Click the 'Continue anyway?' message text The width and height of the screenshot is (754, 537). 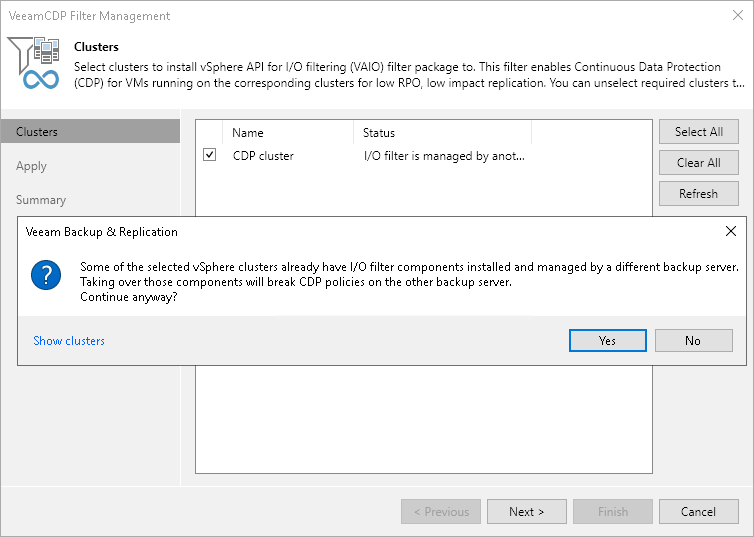(129, 297)
